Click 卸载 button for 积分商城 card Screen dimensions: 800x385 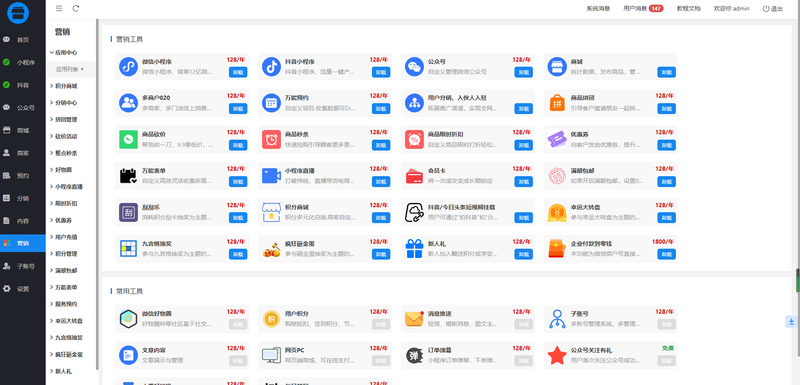pyautogui.click(x=381, y=218)
